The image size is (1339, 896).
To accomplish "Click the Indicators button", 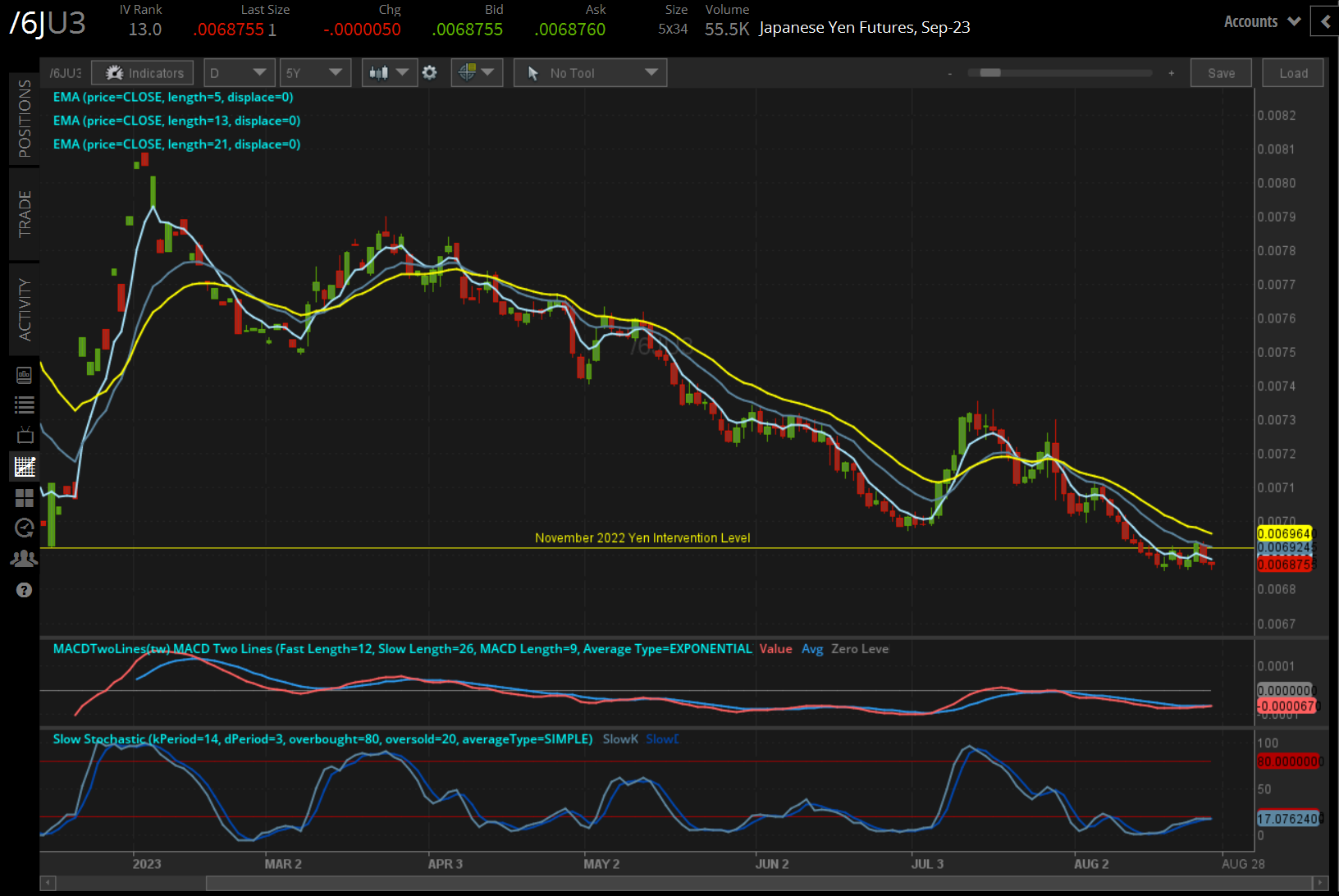I will [143, 73].
